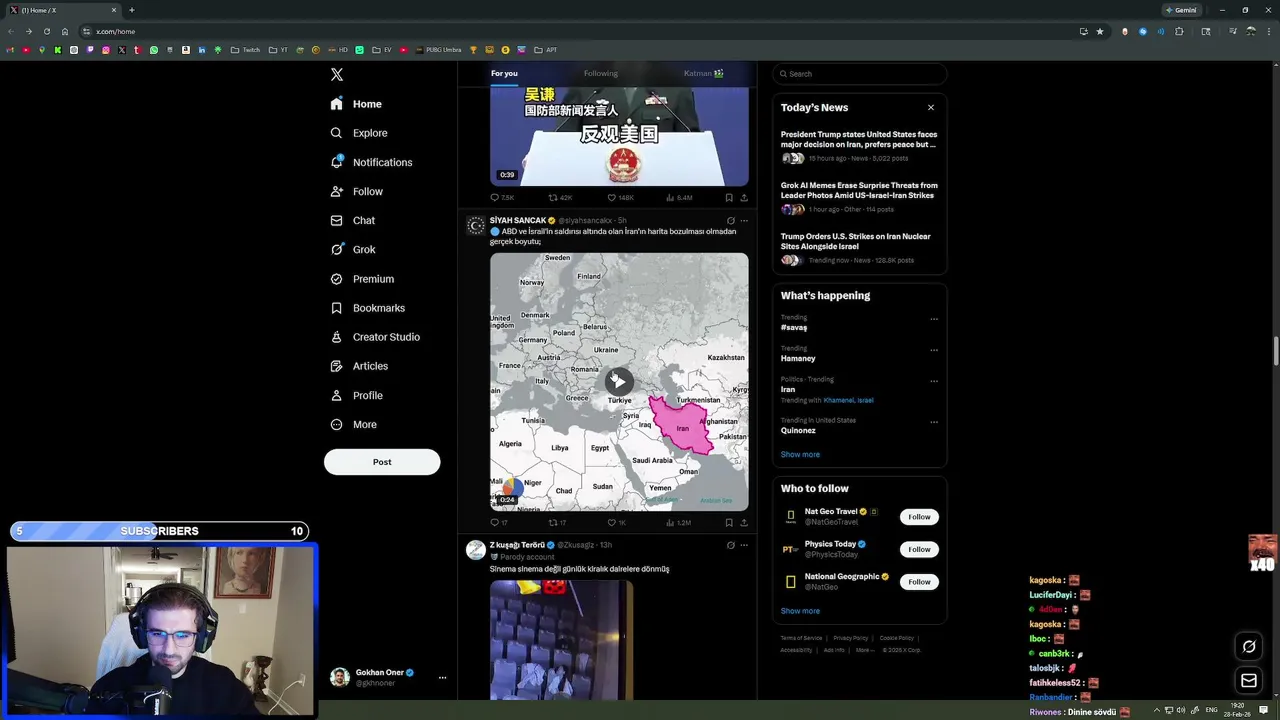Open Grok in the sidebar
The height and width of the screenshot is (720, 1280).
pyautogui.click(x=353, y=249)
